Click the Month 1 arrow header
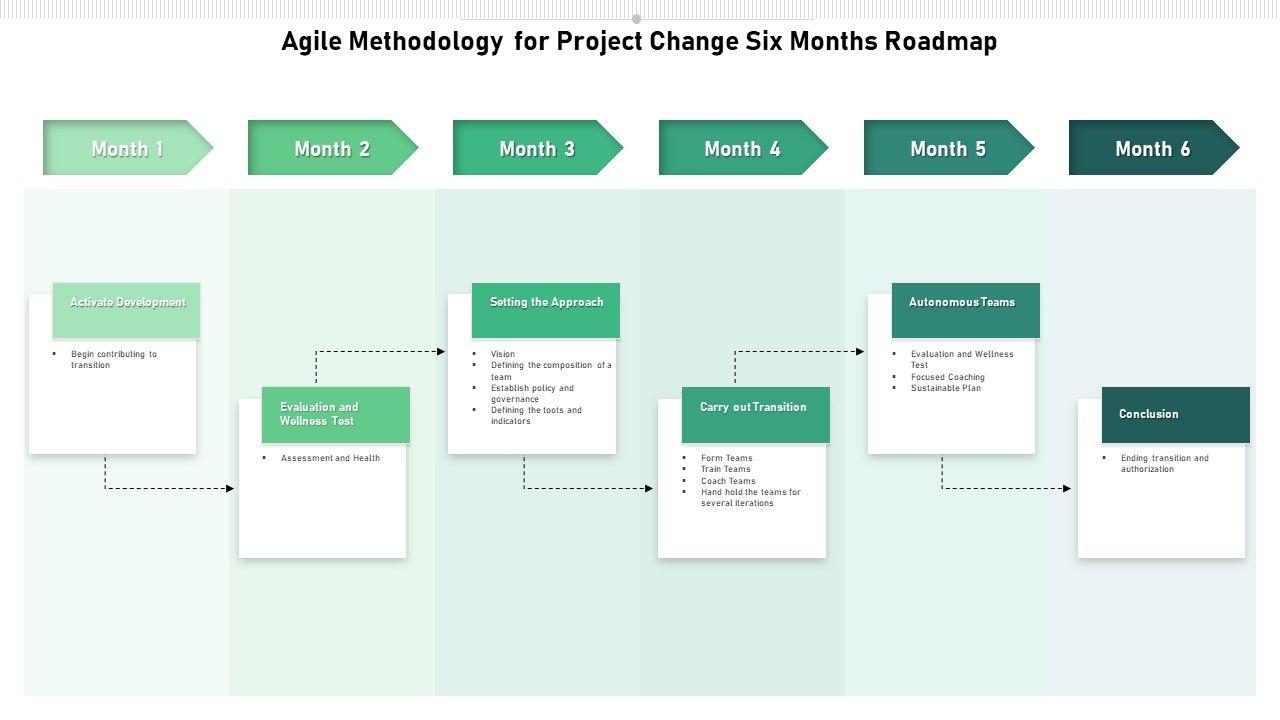 click(127, 148)
